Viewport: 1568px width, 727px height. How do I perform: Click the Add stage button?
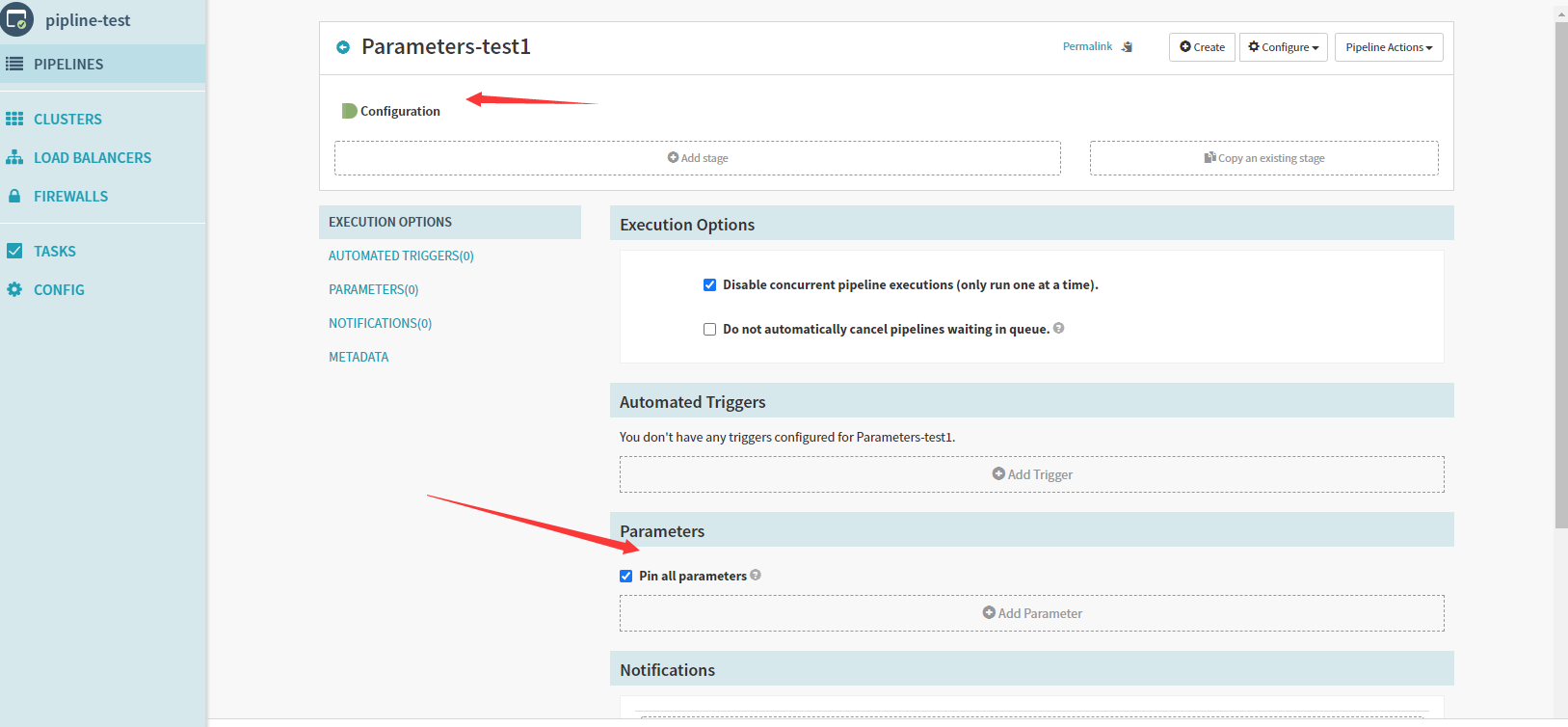click(x=698, y=158)
